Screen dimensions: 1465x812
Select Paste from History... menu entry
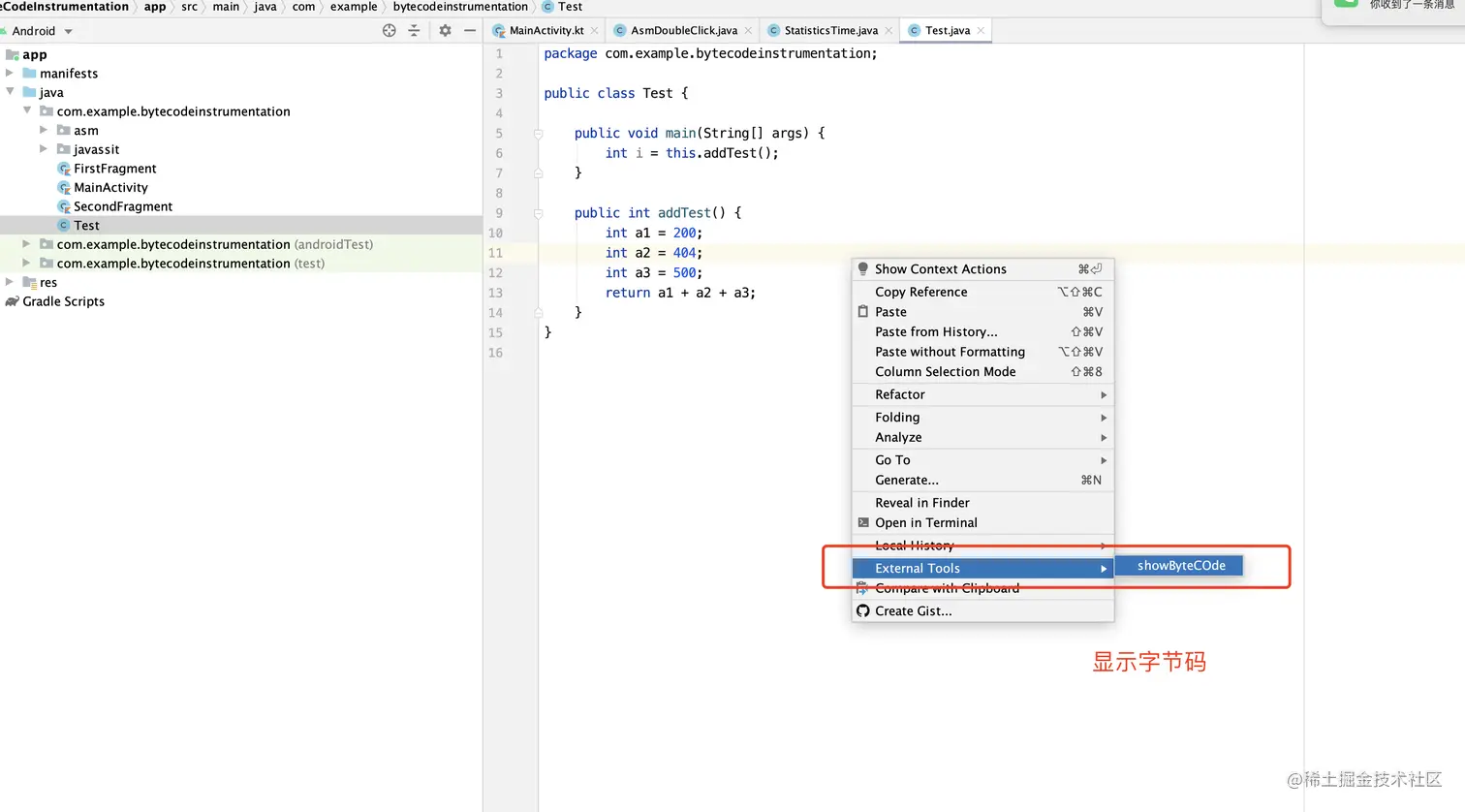[982, 331]
